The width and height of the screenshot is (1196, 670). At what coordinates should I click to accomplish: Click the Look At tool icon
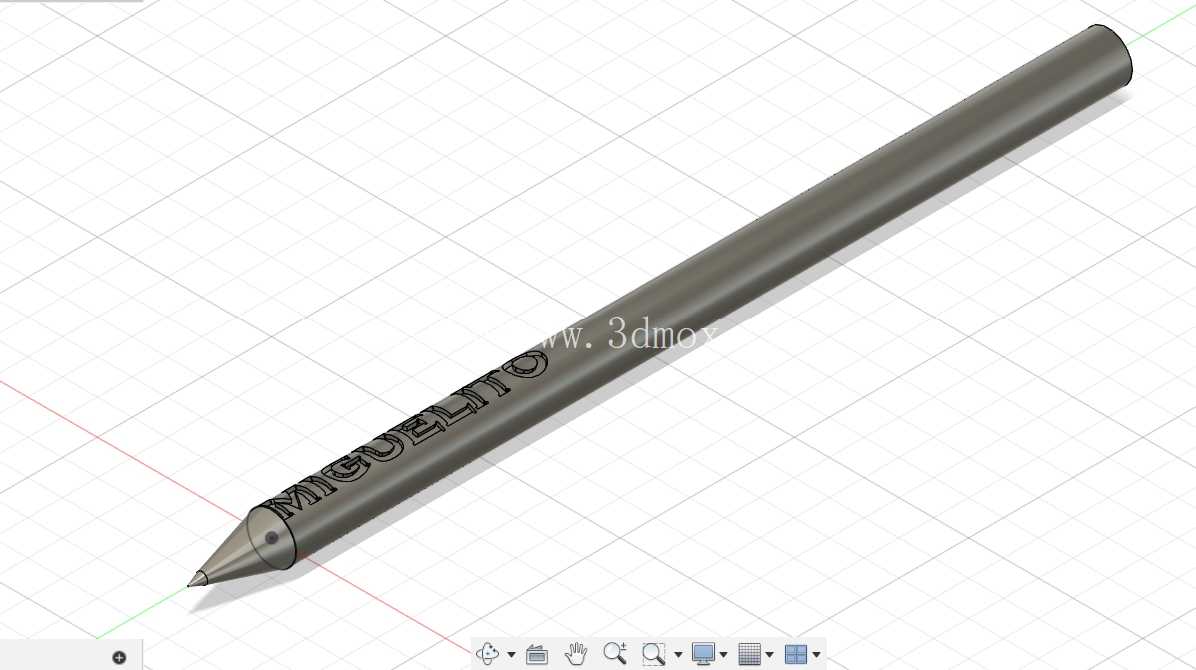point(537,655)
